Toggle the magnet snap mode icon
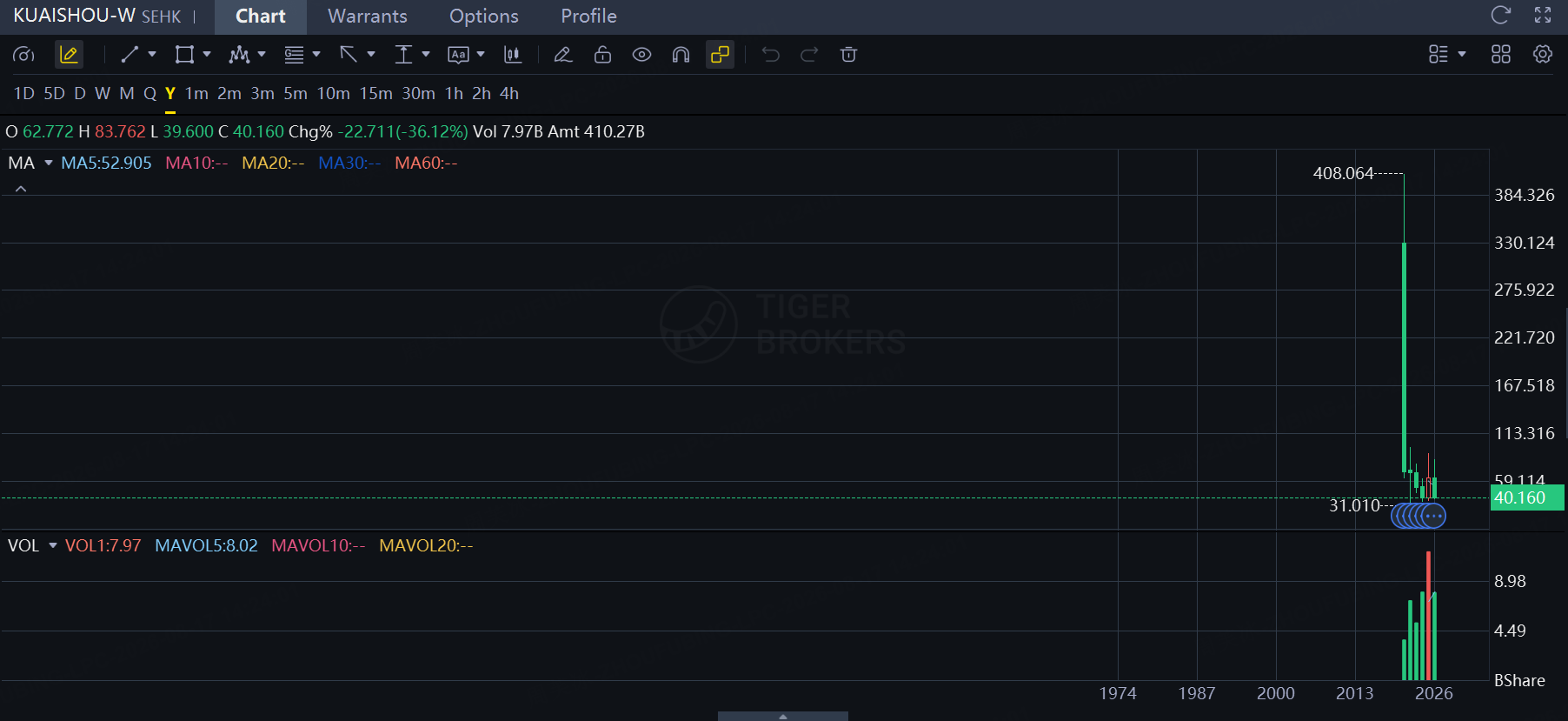The height and width of the screenshot is (721, 1568). coord(681,55)
